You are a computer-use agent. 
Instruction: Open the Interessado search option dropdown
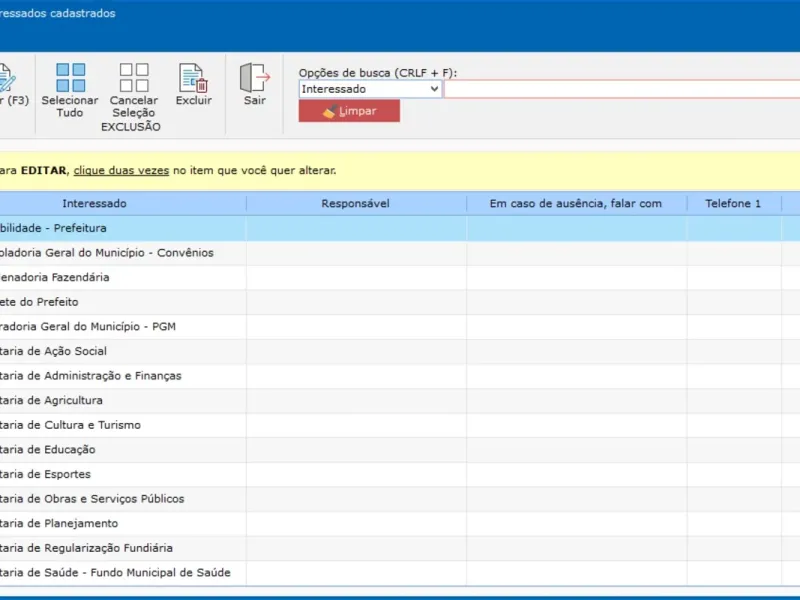tap(370, 89)
